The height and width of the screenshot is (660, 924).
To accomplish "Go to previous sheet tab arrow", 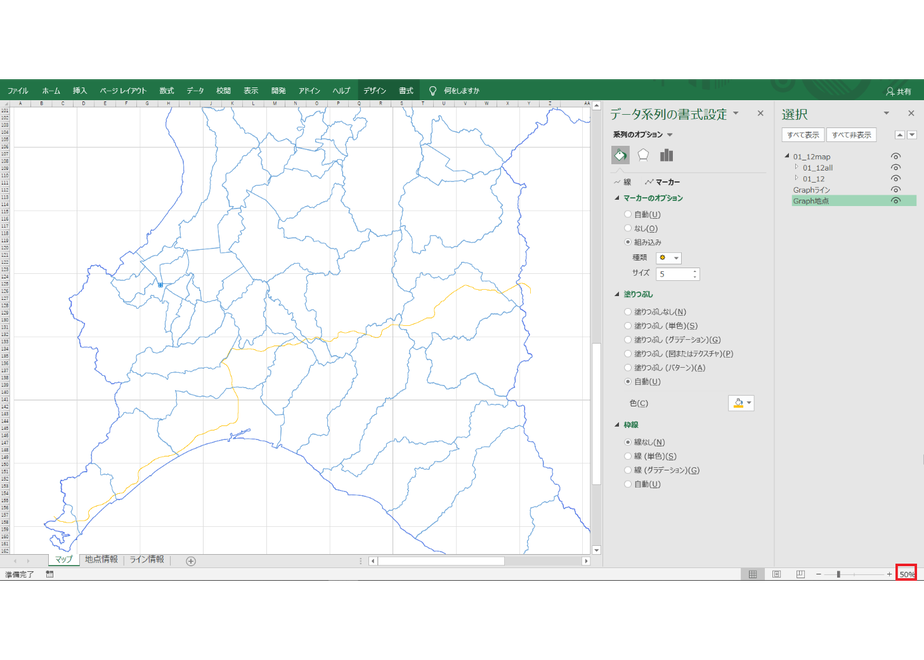I will tap(15, 561).
